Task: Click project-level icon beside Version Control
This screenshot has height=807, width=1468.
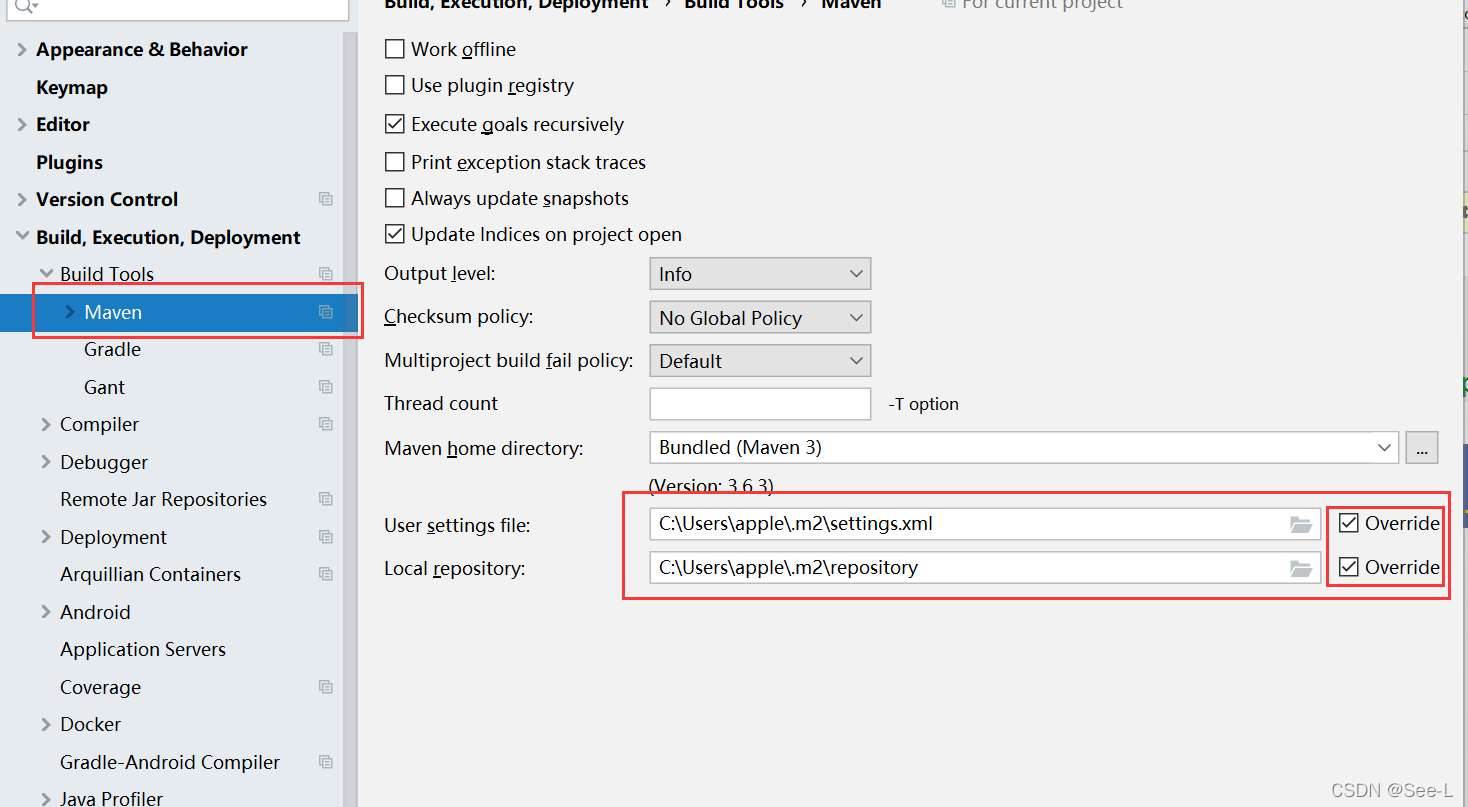Action: 325,199
